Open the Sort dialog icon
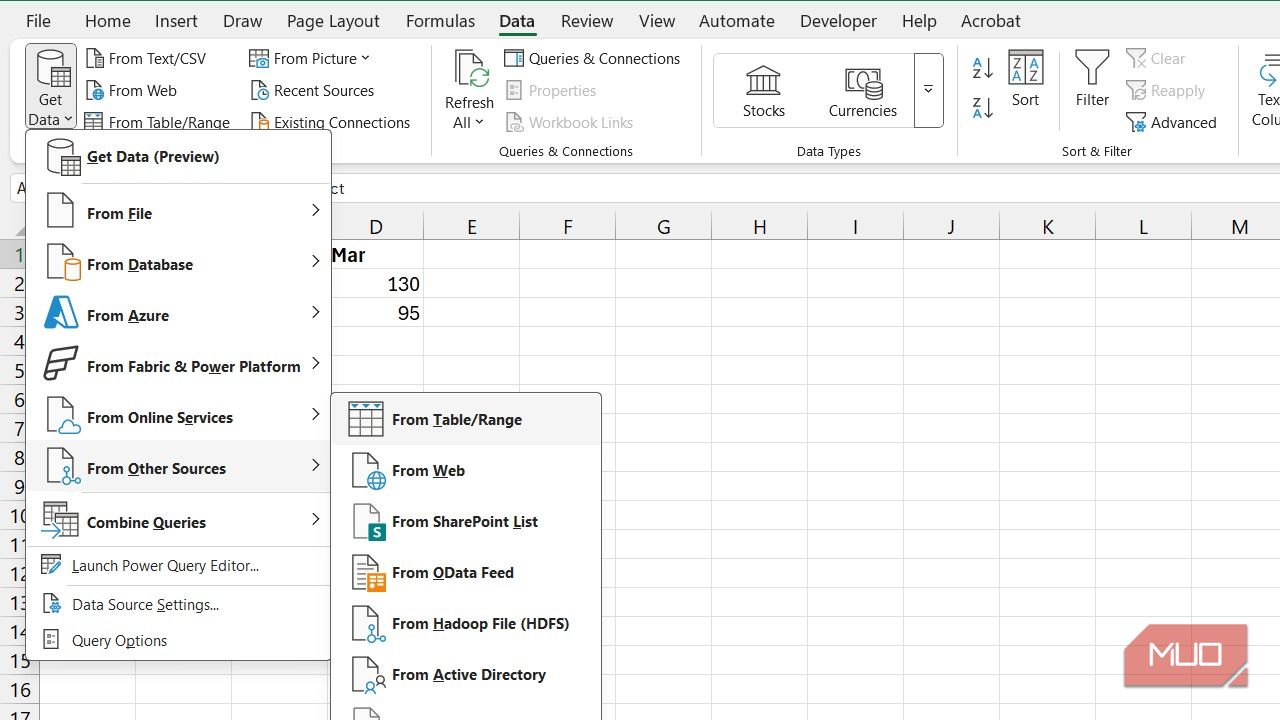This screenshot has width=1280, height=720. 1025,68
